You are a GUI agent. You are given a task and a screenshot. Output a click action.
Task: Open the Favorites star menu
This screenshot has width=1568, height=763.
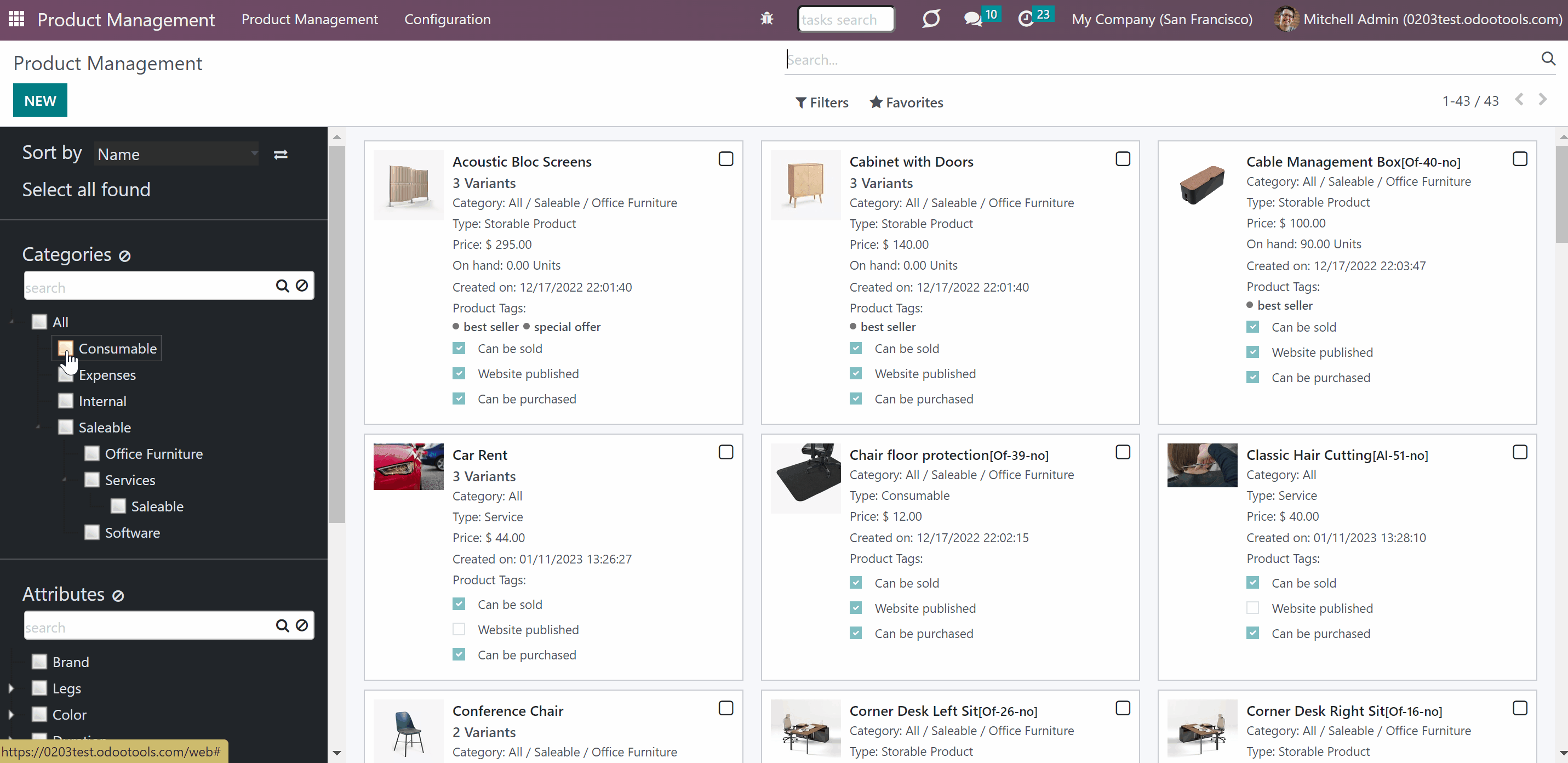click(x=906, y=103)
